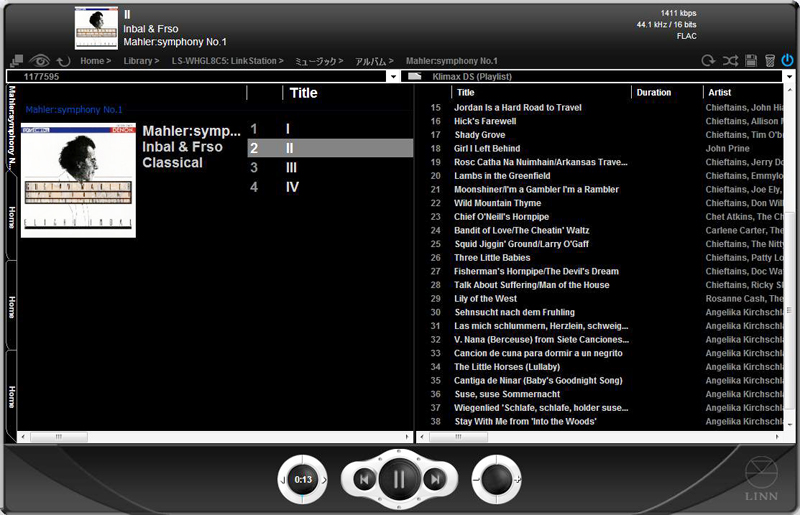
Task: Navigate to Library in the breadcrumb
Action: [138, 61]
